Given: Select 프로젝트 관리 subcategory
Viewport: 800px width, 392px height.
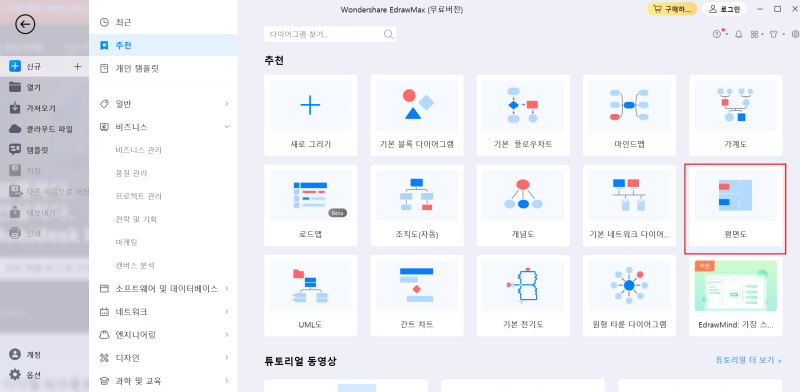Looking at the screenshot, I should 139,196.
